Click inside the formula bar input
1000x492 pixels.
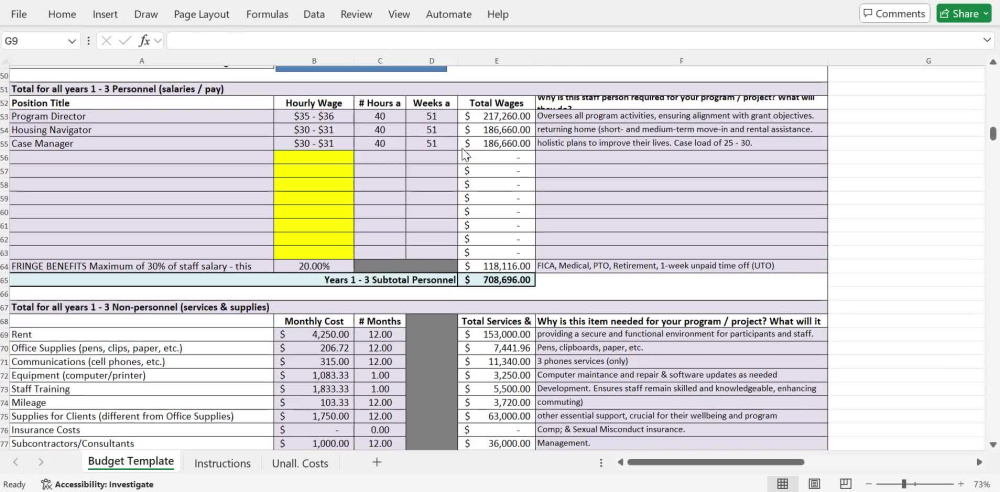point(574,41)
